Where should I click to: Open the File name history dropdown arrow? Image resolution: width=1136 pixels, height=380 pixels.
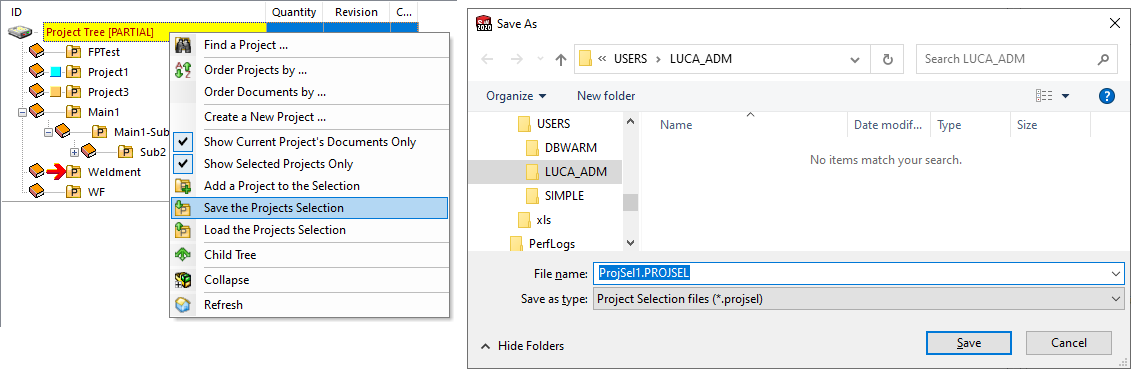pos(1115,273)
